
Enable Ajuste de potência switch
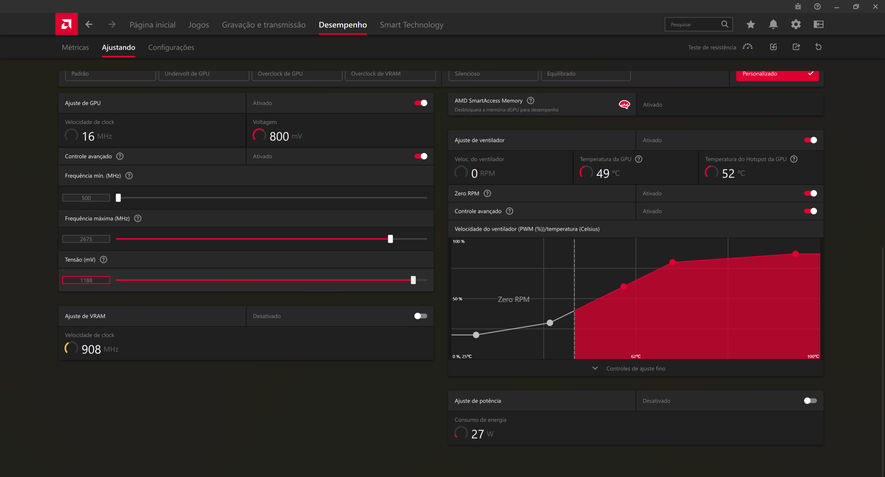(x=810, y=401)
